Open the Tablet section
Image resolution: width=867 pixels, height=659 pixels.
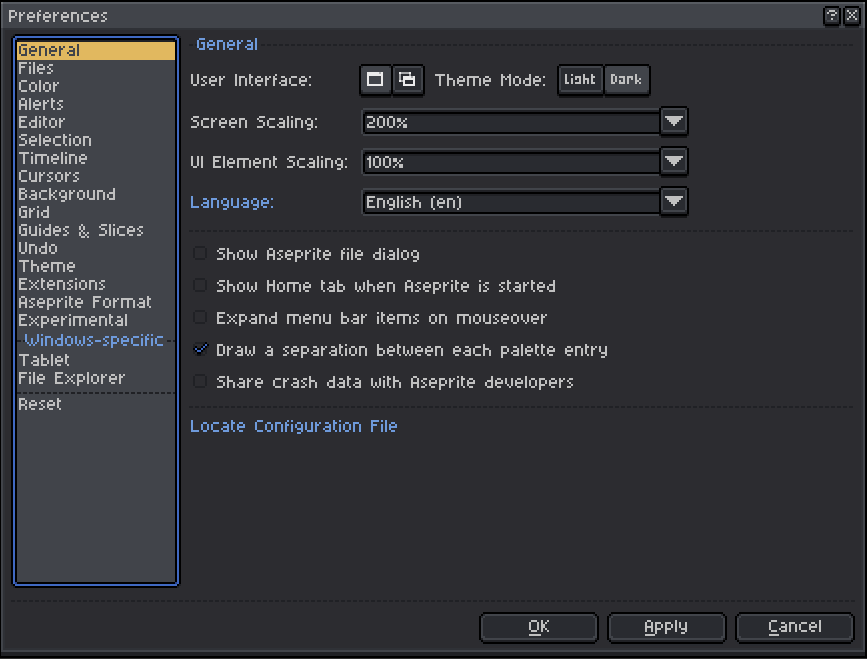[96, 360]
